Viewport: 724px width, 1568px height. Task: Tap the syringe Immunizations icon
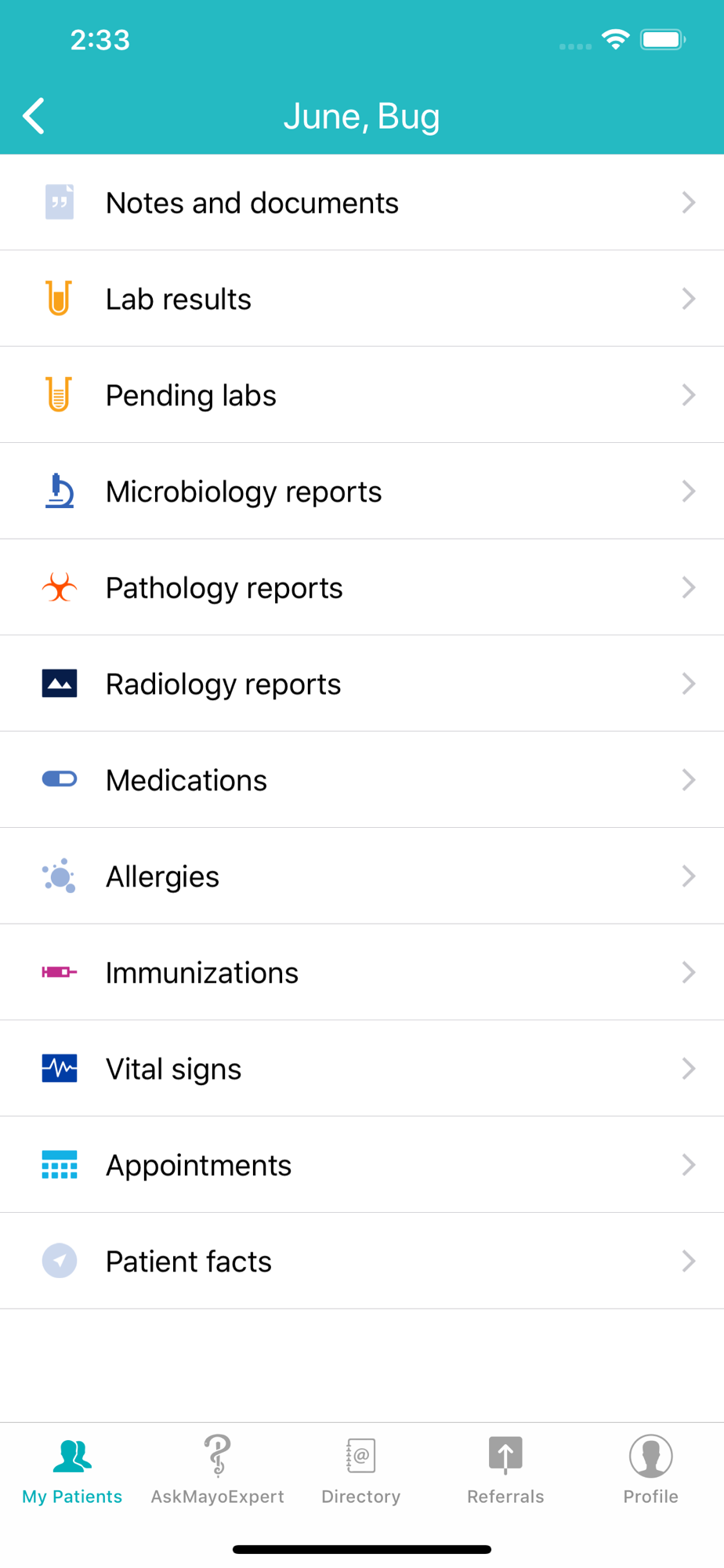coord(59,972)
